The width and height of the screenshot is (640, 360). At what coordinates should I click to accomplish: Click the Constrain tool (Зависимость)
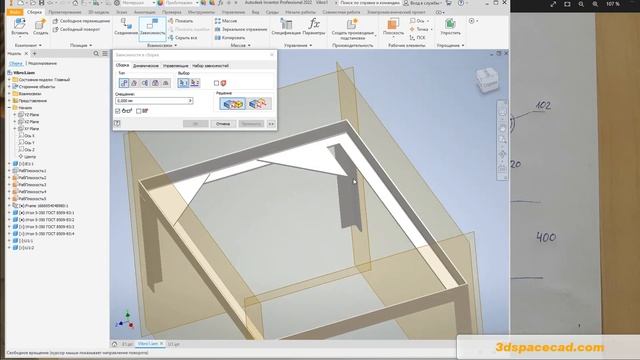click(153, 29)
